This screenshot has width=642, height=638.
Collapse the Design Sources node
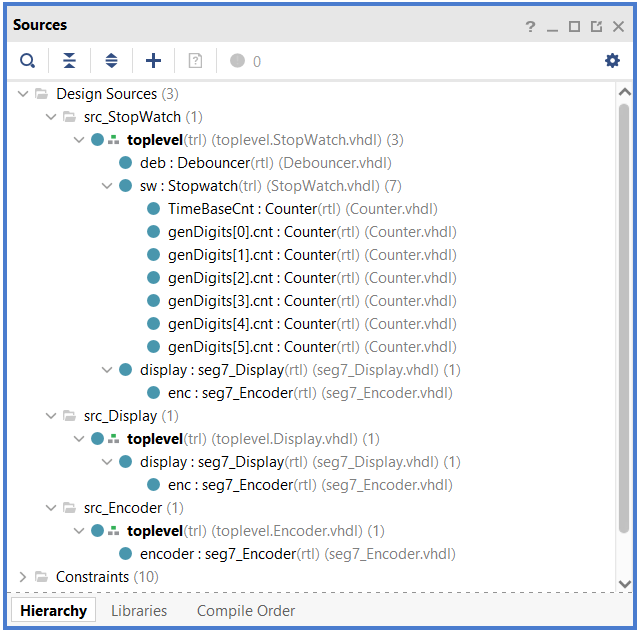point(23,94)
